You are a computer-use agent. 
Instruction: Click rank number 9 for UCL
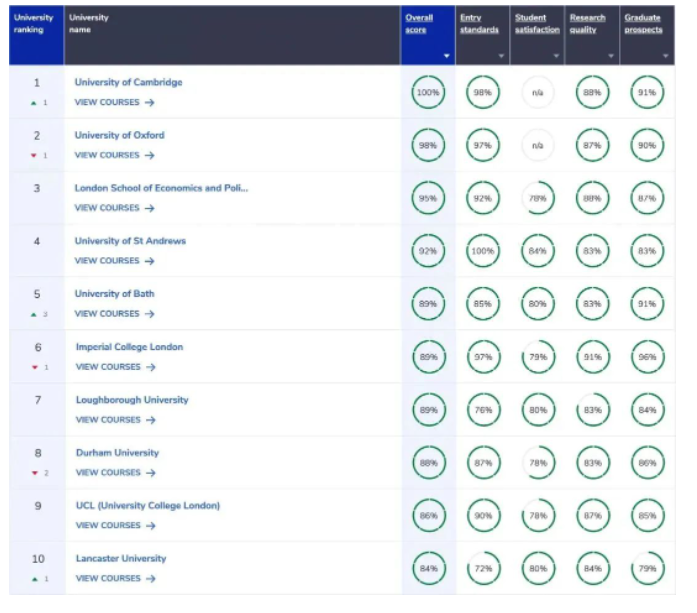38,506
